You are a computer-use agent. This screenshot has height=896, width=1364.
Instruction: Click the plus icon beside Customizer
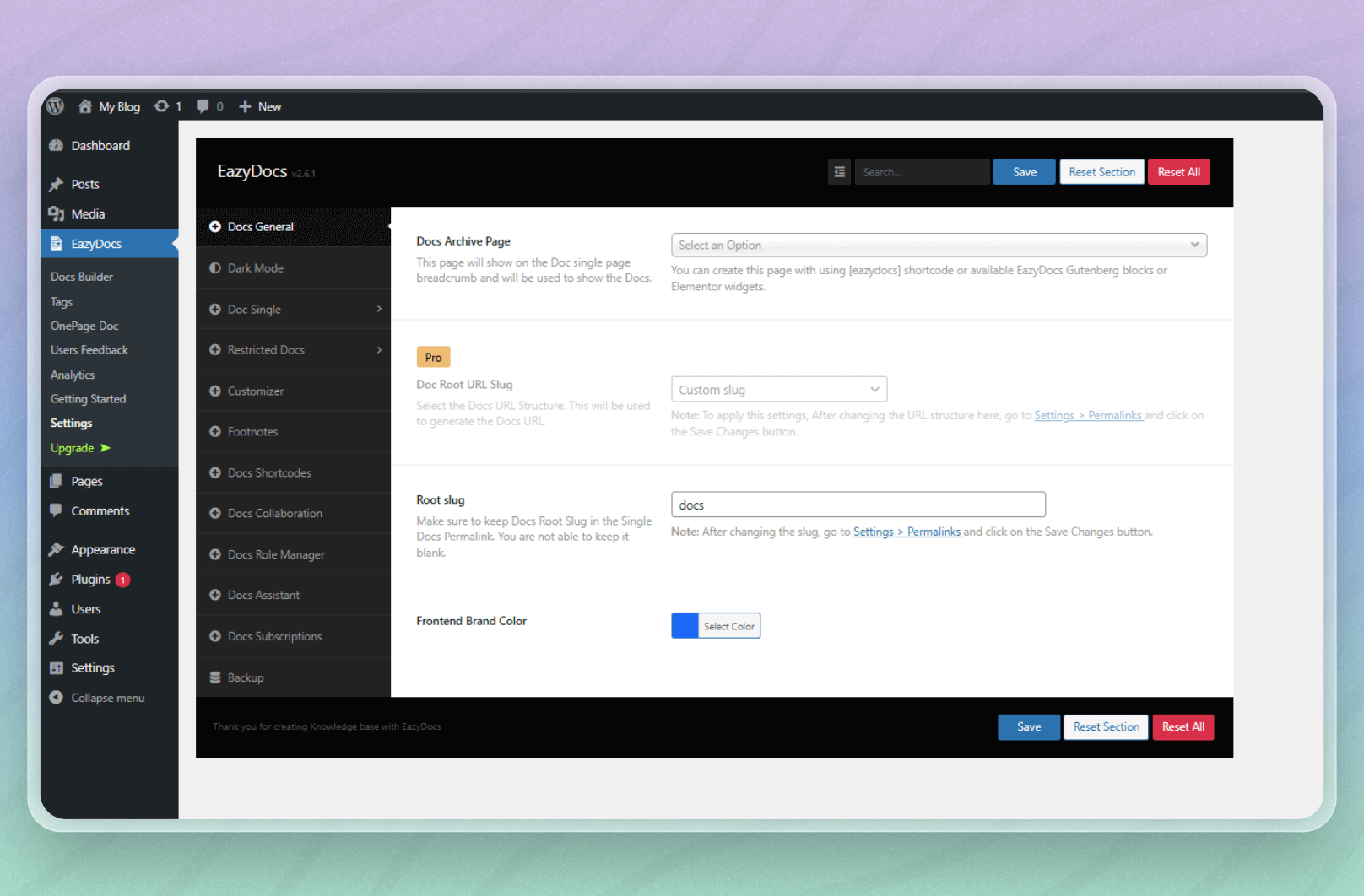(x=215, y=391)
